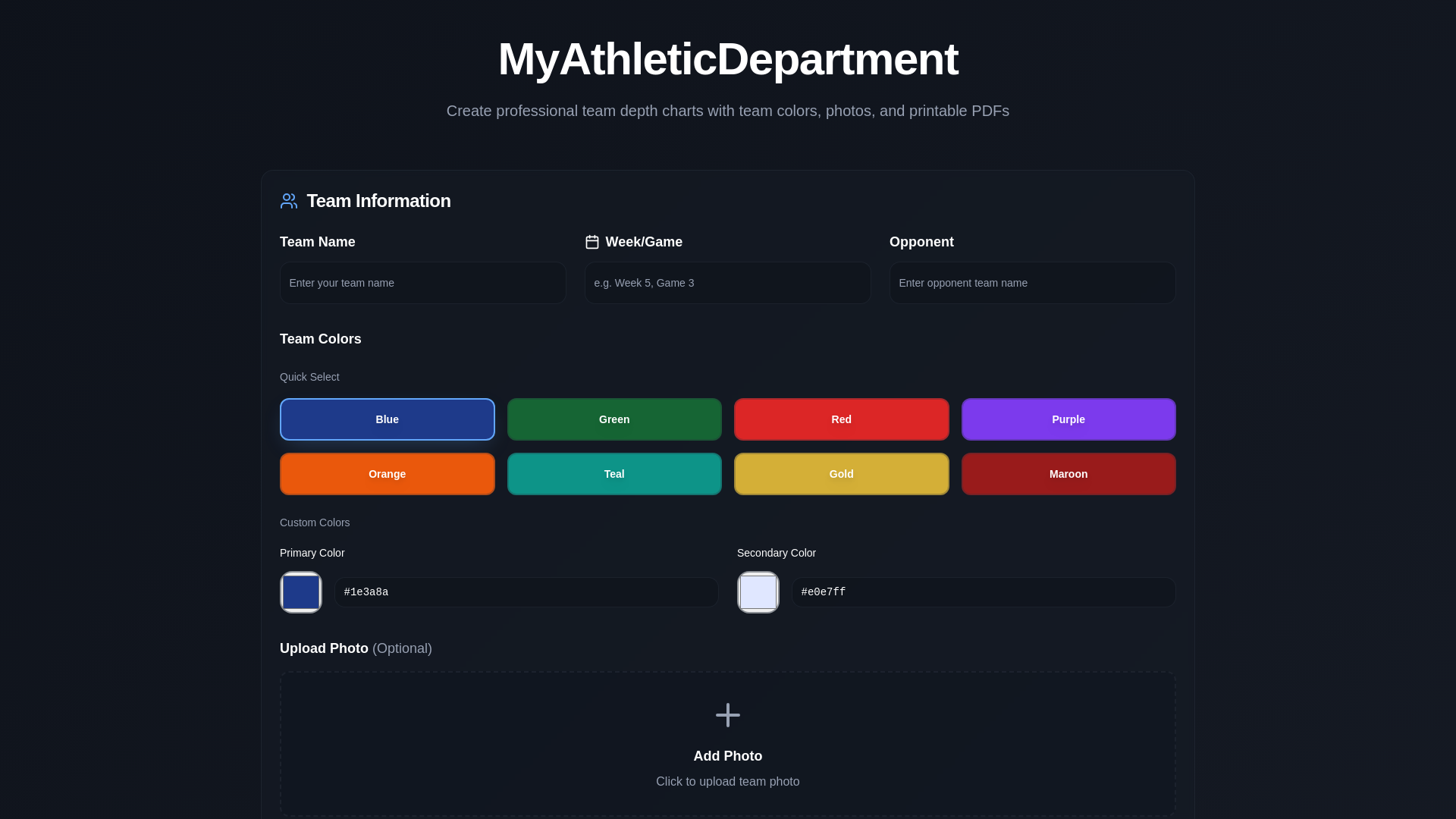
Task: Click the Opponent team name input field
Action: [x=1031, y=282]
